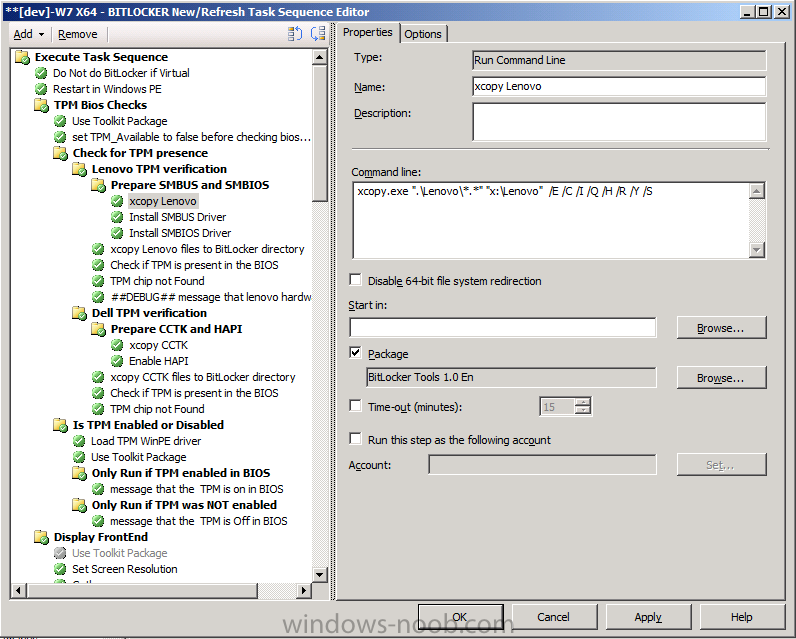Viewport: 796px width, 639px height.
Task: Click into the Start in input field
Action: 503,328
